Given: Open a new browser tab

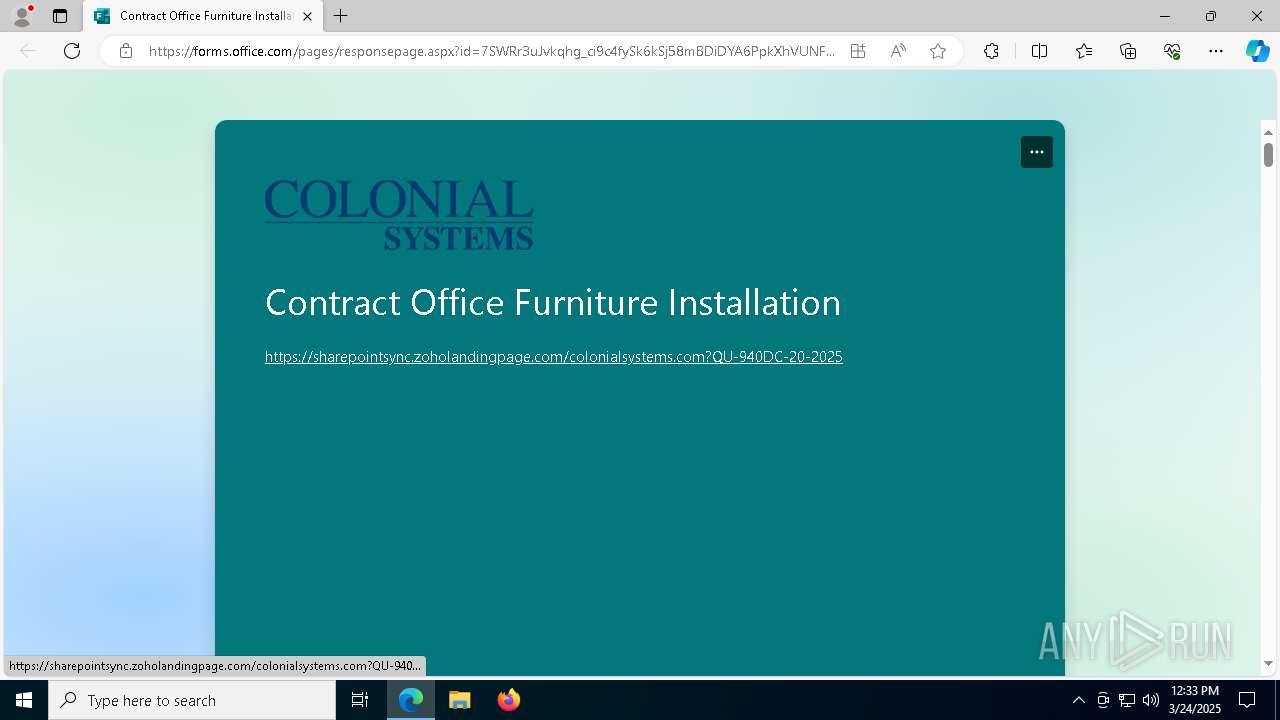Looking at the screenshot, I should [x=341, y=16].
